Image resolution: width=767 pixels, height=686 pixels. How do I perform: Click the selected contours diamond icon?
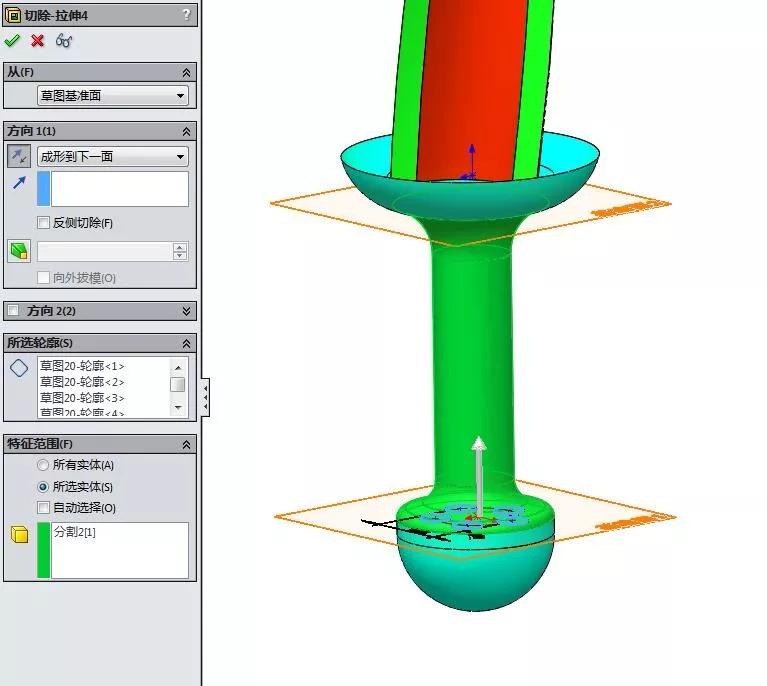[x=19, y=368]
